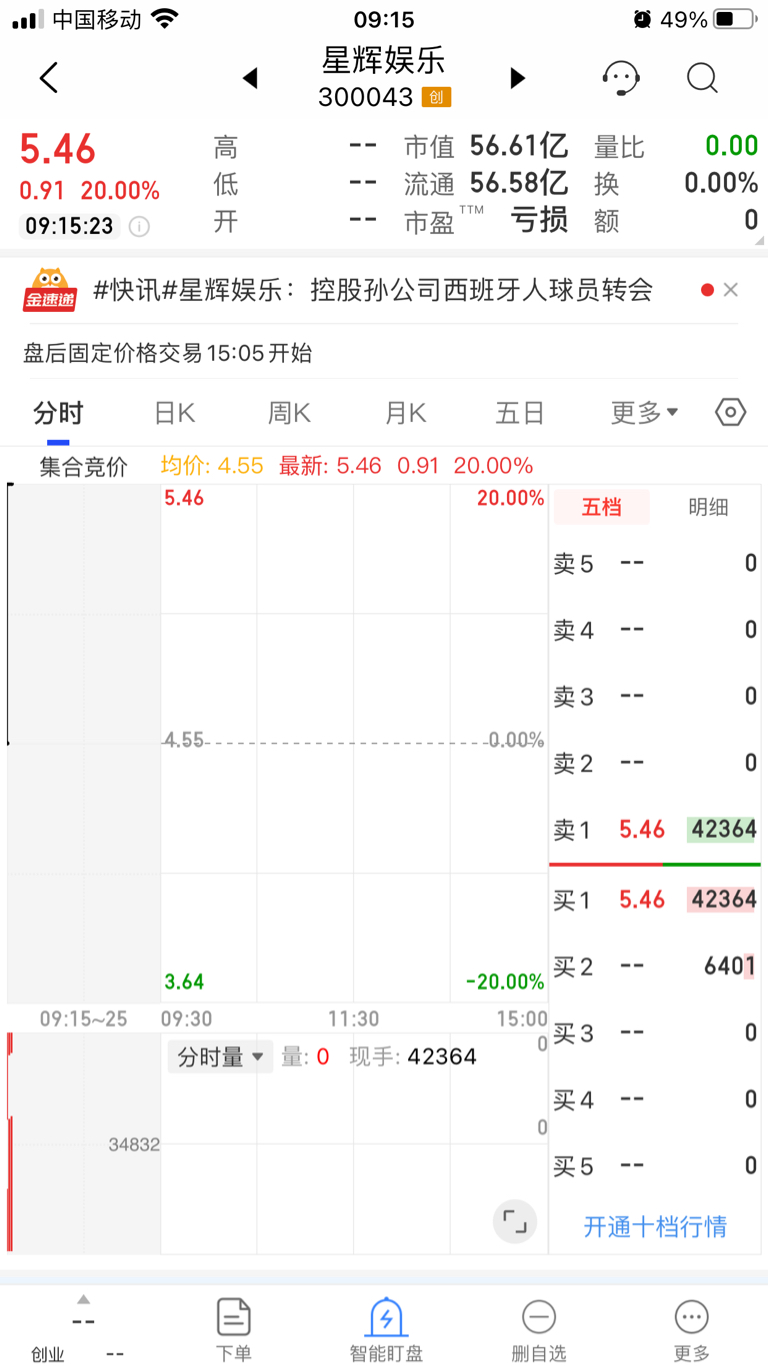Tap the current price 5.46 header
The width and height of the screenshot is (768, 1366).
point(58,150)
